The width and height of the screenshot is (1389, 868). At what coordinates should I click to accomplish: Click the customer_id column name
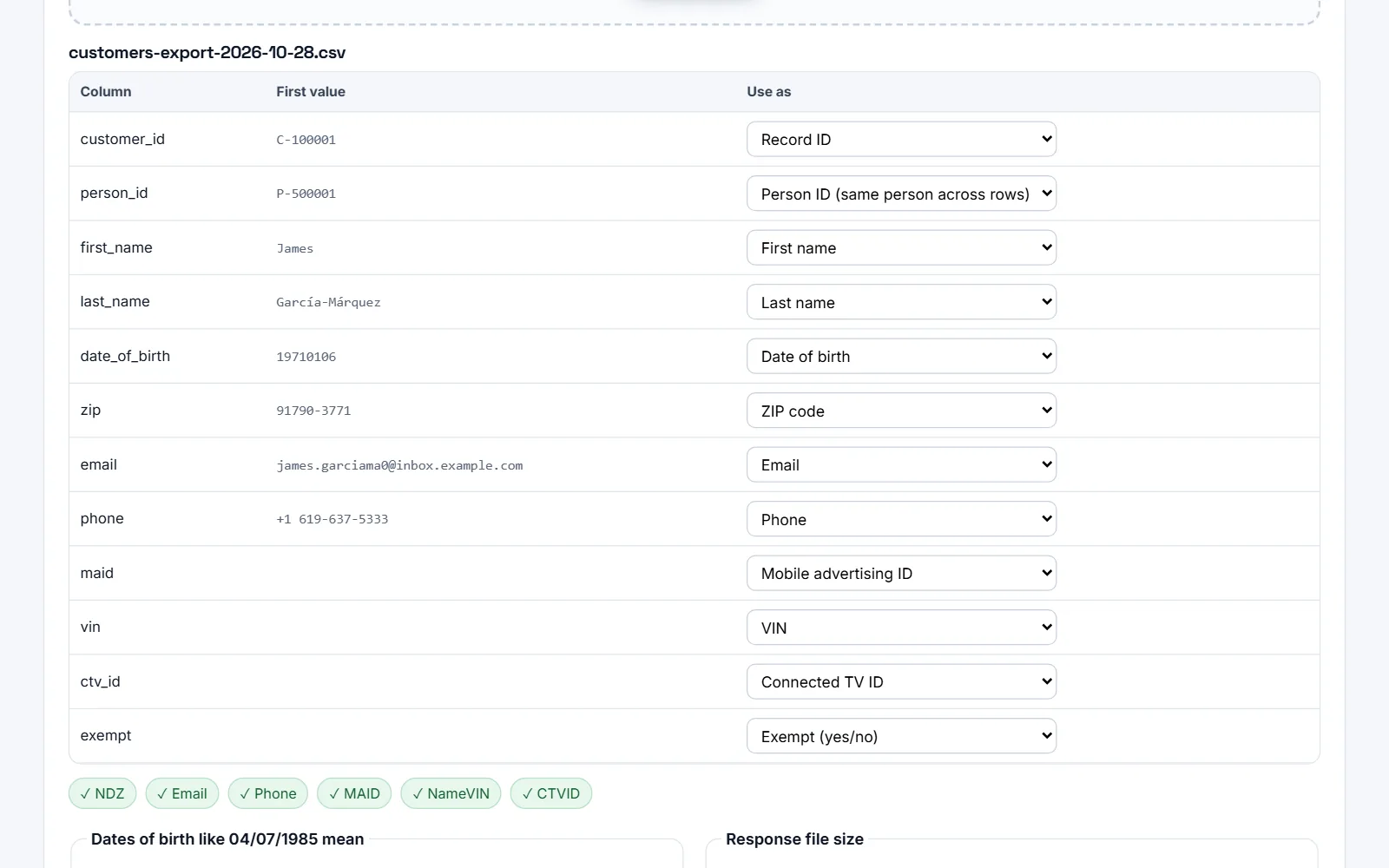122,139
